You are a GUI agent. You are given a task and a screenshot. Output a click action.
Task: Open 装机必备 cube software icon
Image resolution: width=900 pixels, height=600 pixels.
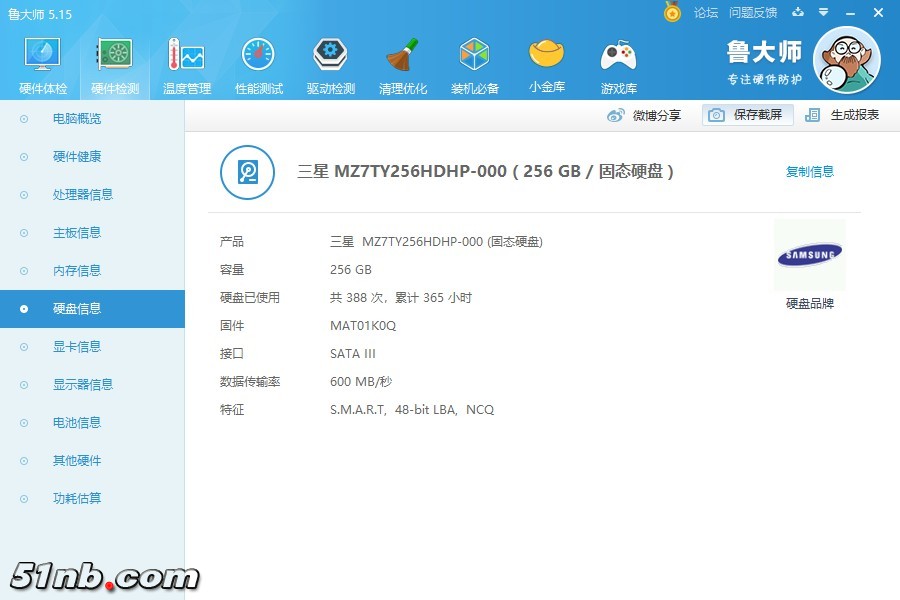pos(474,55)
